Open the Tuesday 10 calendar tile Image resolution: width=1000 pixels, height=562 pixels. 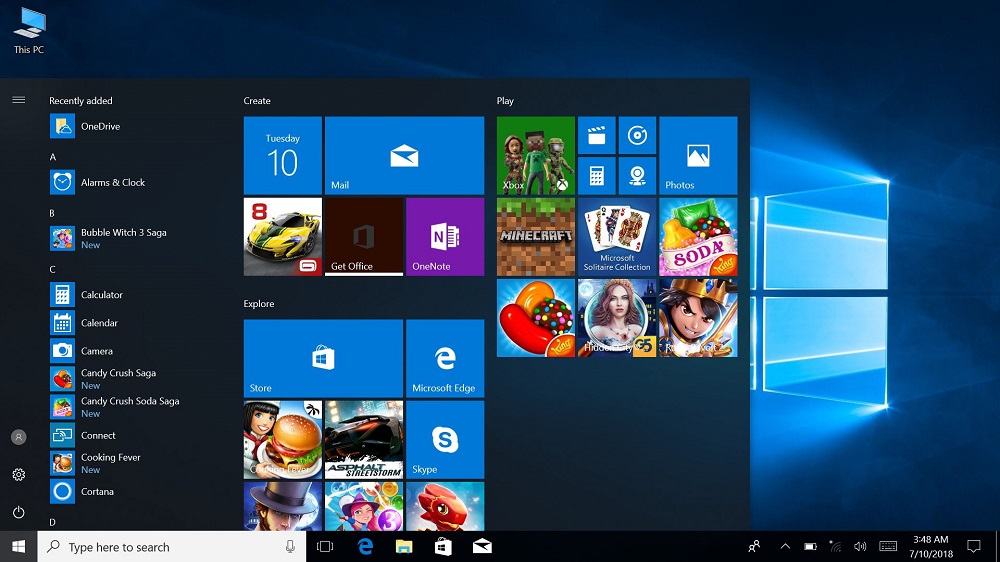click(x=283, y=155)
